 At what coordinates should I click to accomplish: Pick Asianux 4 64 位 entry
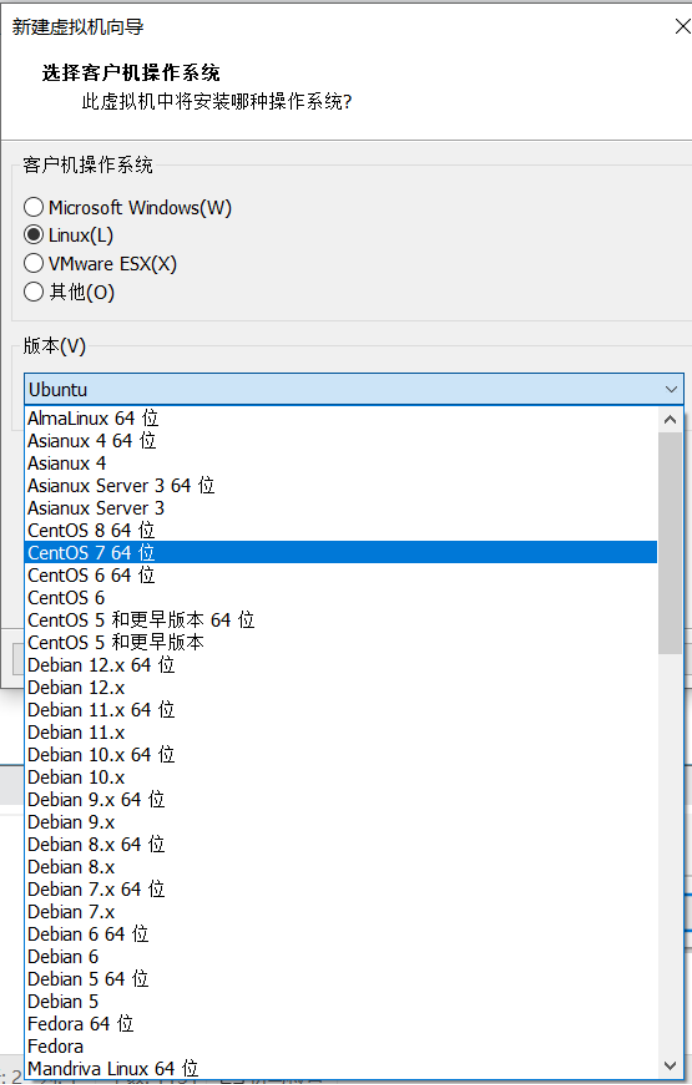pos(341,440)
